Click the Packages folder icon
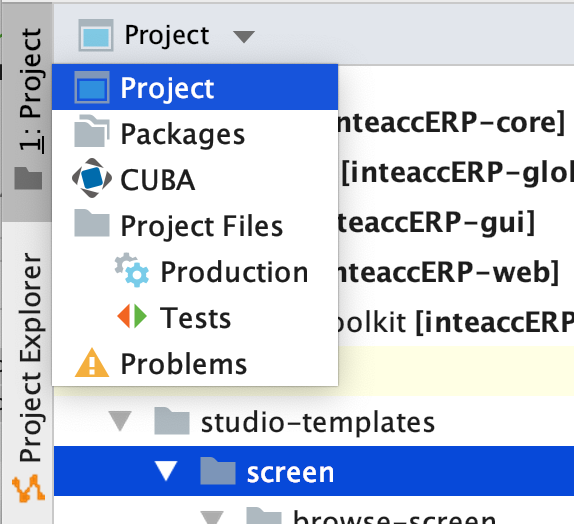Viewport: 574px width, 524px height. pyautogui.click(x=92, y=131)
